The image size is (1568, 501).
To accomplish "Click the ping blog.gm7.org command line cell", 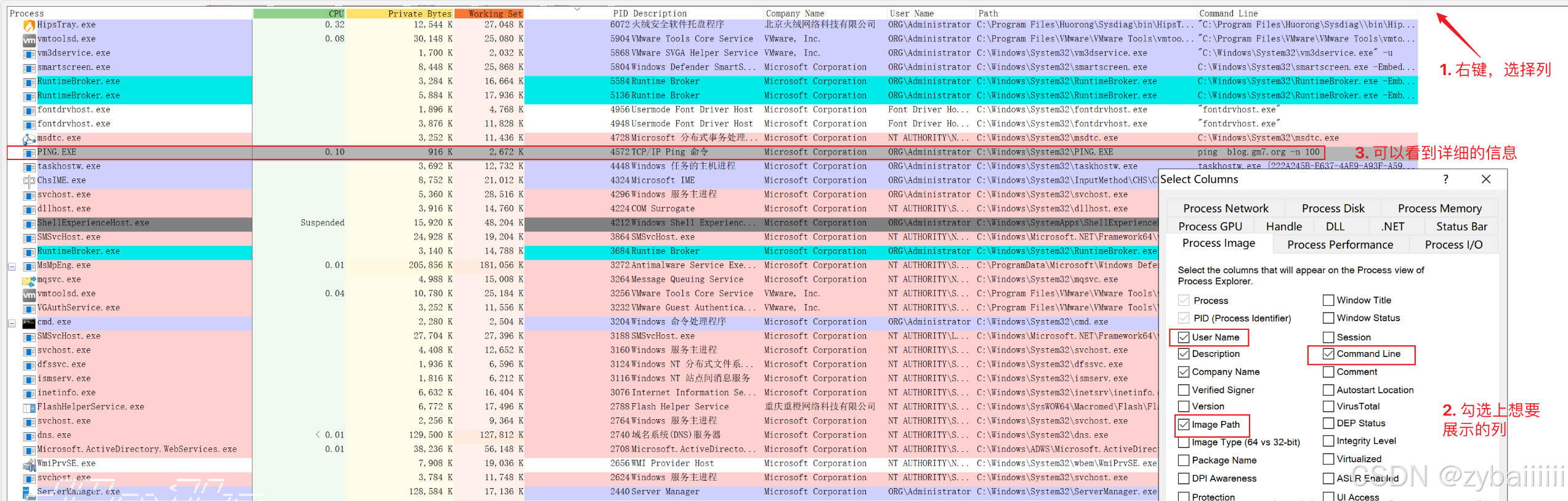I will coord(1259,153).
